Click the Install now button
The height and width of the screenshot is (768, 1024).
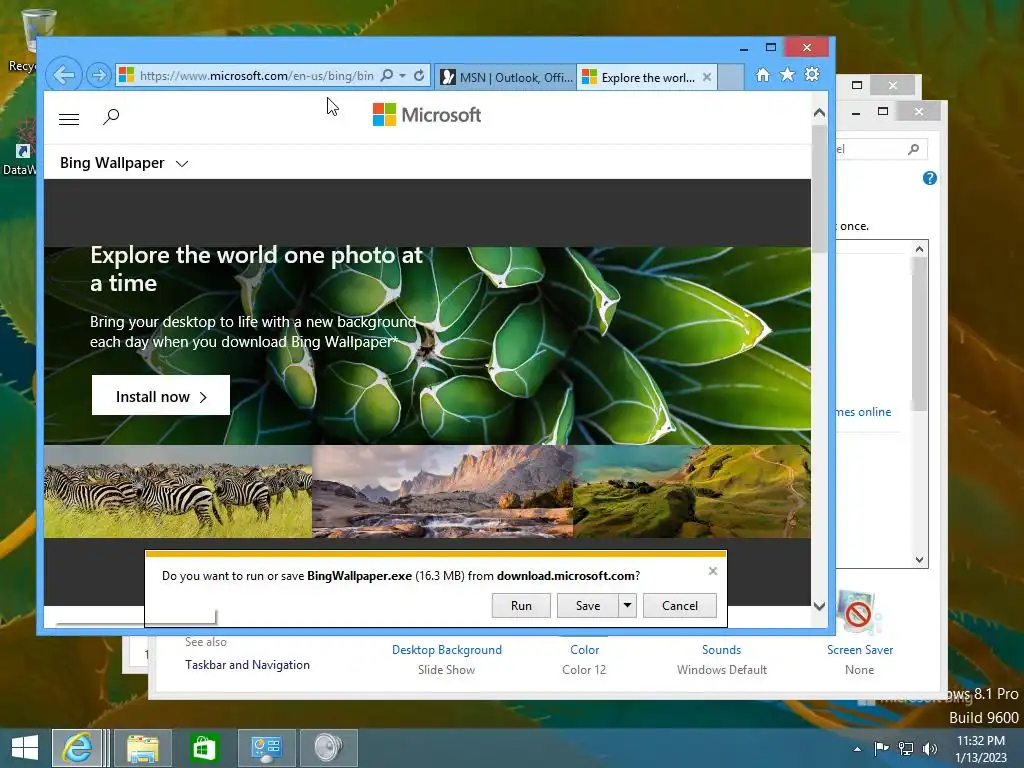click(161, 395)
